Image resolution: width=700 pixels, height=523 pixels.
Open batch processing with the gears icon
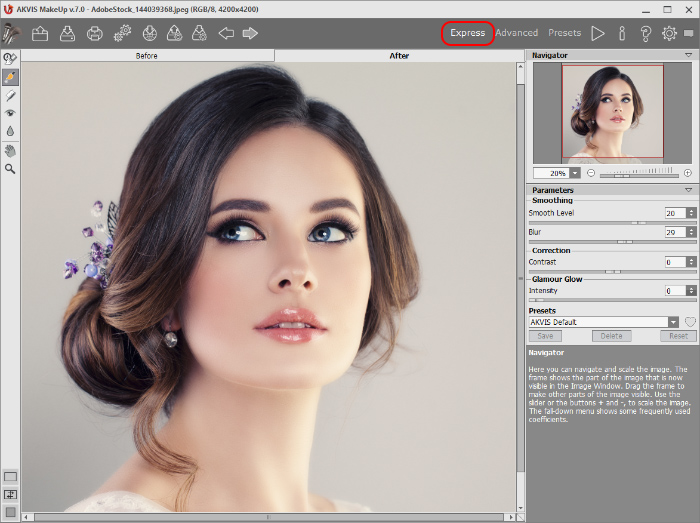122,33
